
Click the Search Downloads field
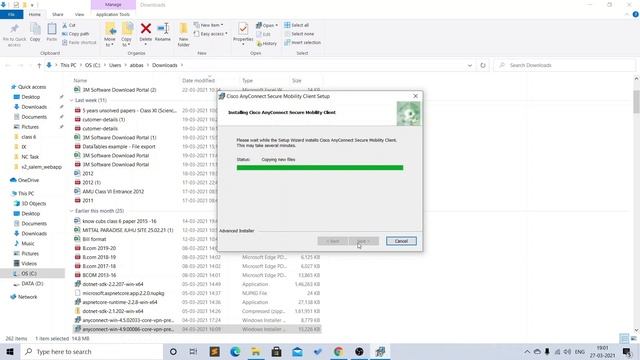coord(564,65)
